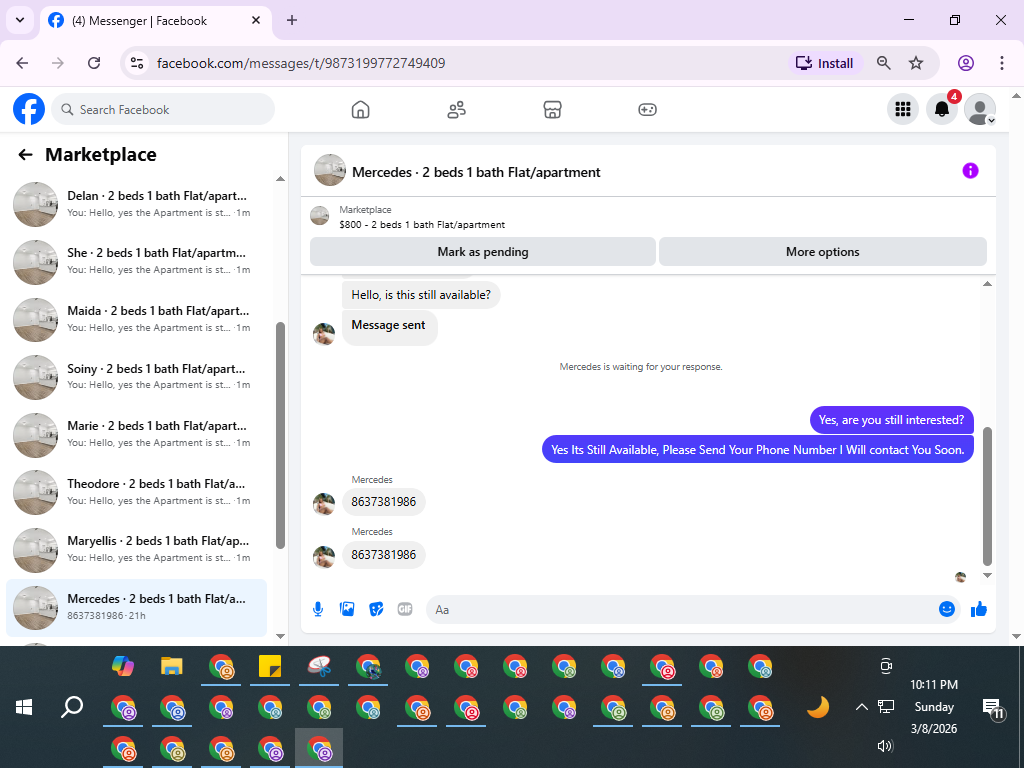
Task: Open the notification center with 11 badge
Action: click(x=993, y=709)
